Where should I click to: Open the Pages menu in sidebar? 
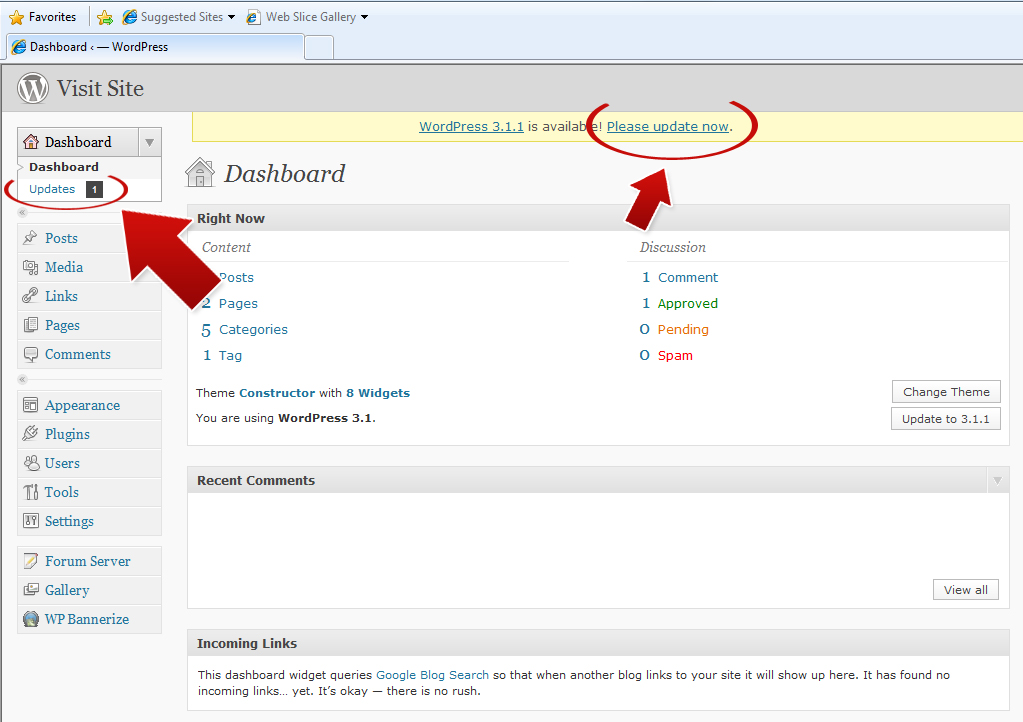click(63, 325)
